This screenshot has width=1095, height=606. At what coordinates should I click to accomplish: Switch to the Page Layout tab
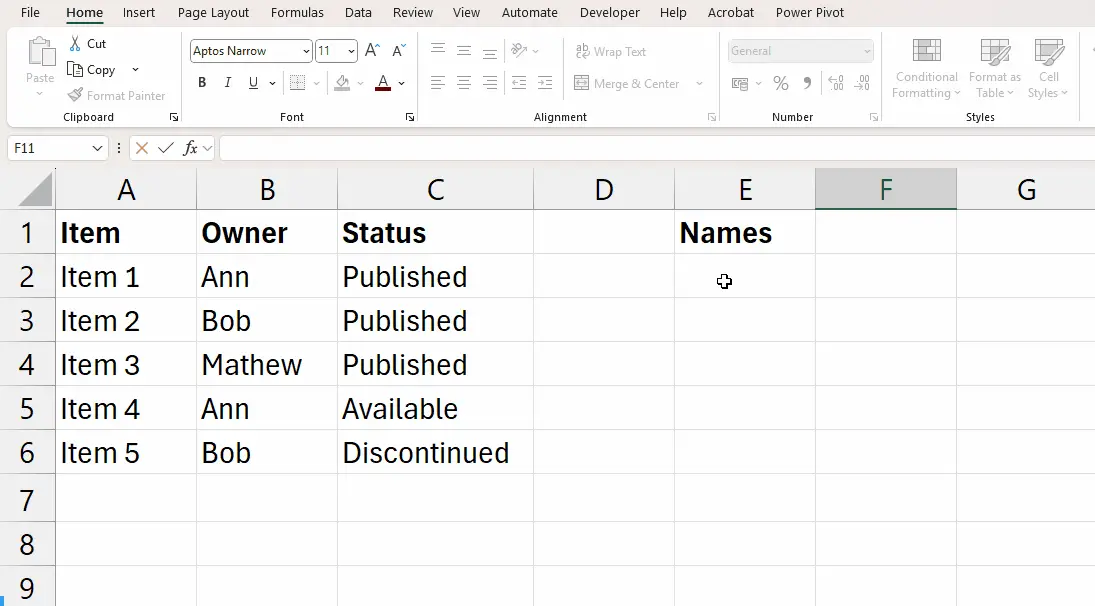(213, 13)
